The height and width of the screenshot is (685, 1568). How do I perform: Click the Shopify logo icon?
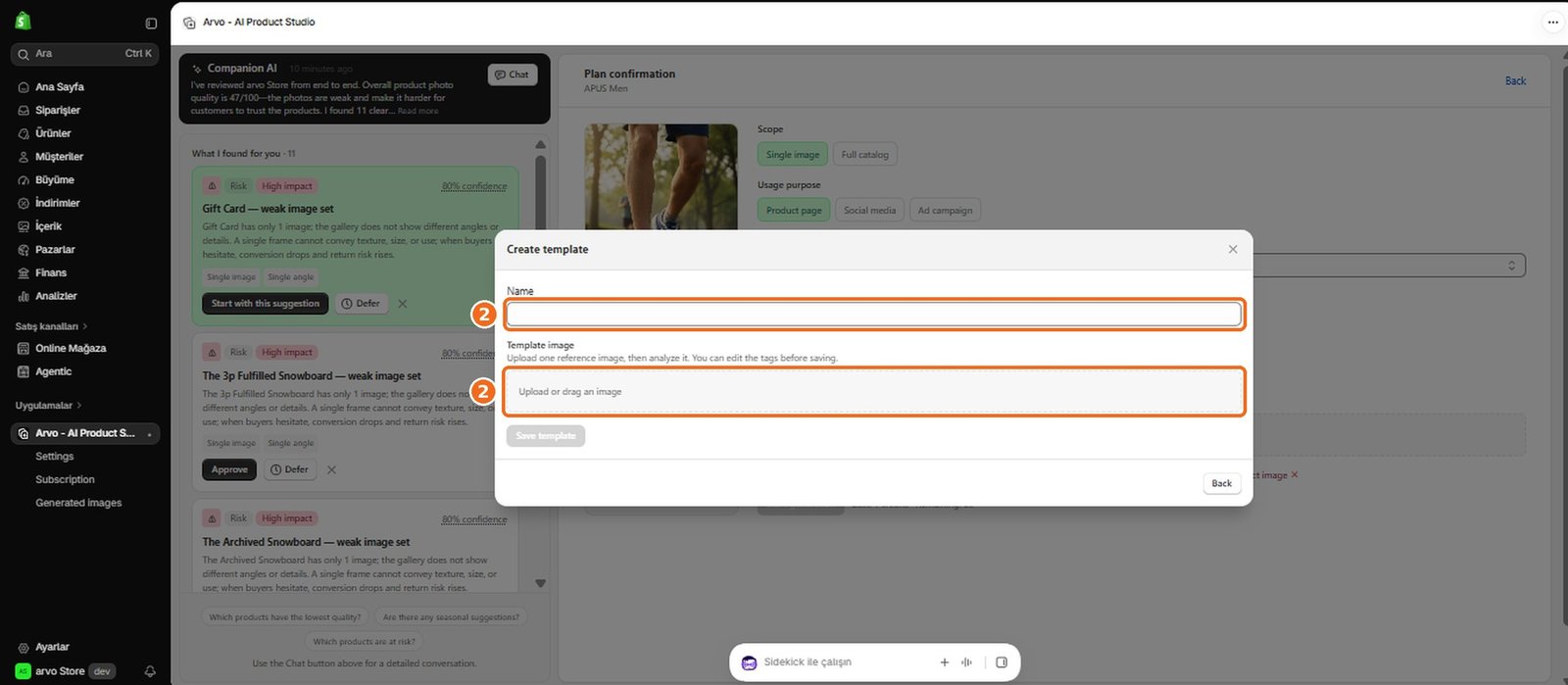[23, 21]
